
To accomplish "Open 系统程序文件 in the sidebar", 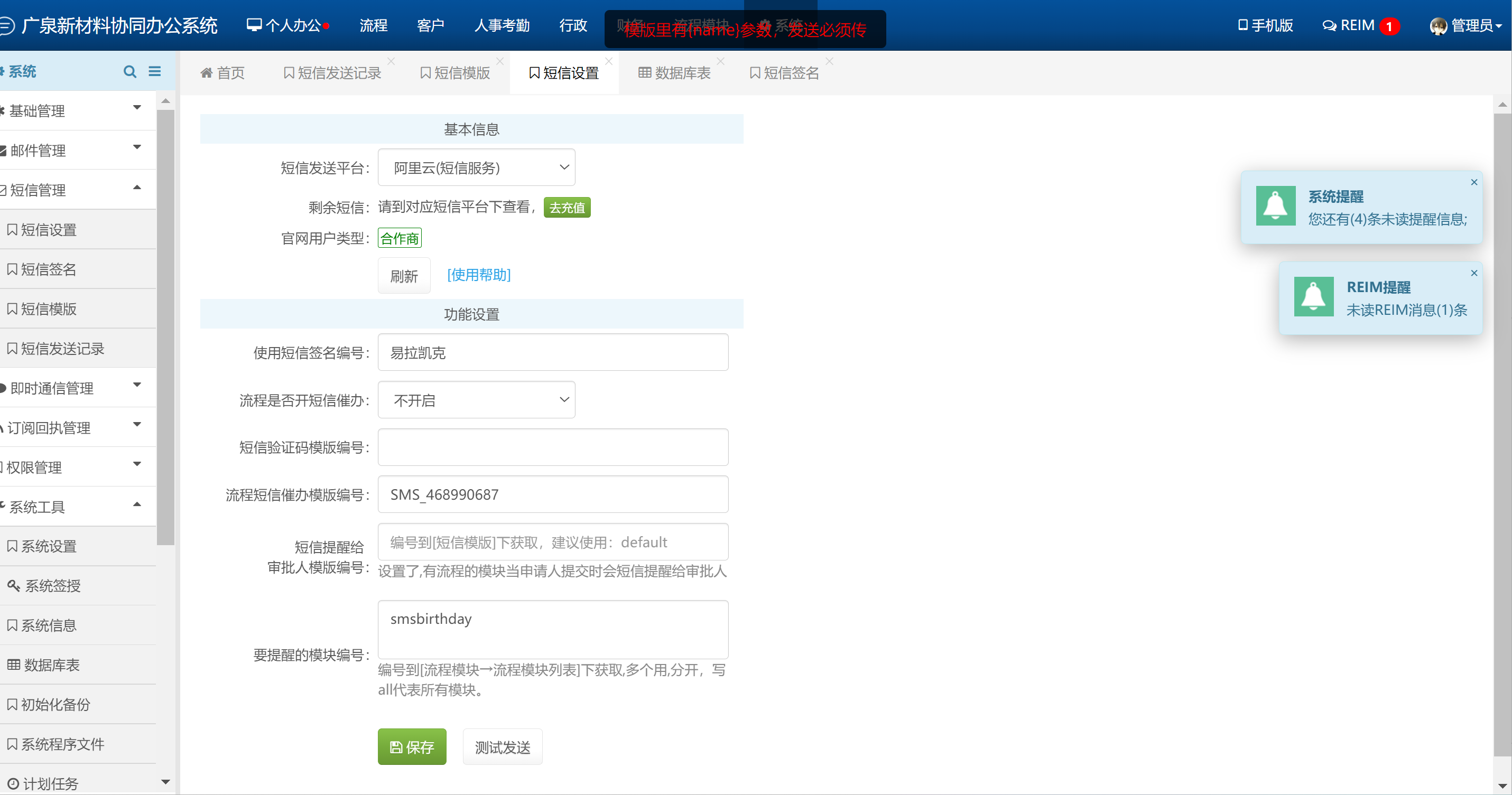I will (x=78, y=744).
